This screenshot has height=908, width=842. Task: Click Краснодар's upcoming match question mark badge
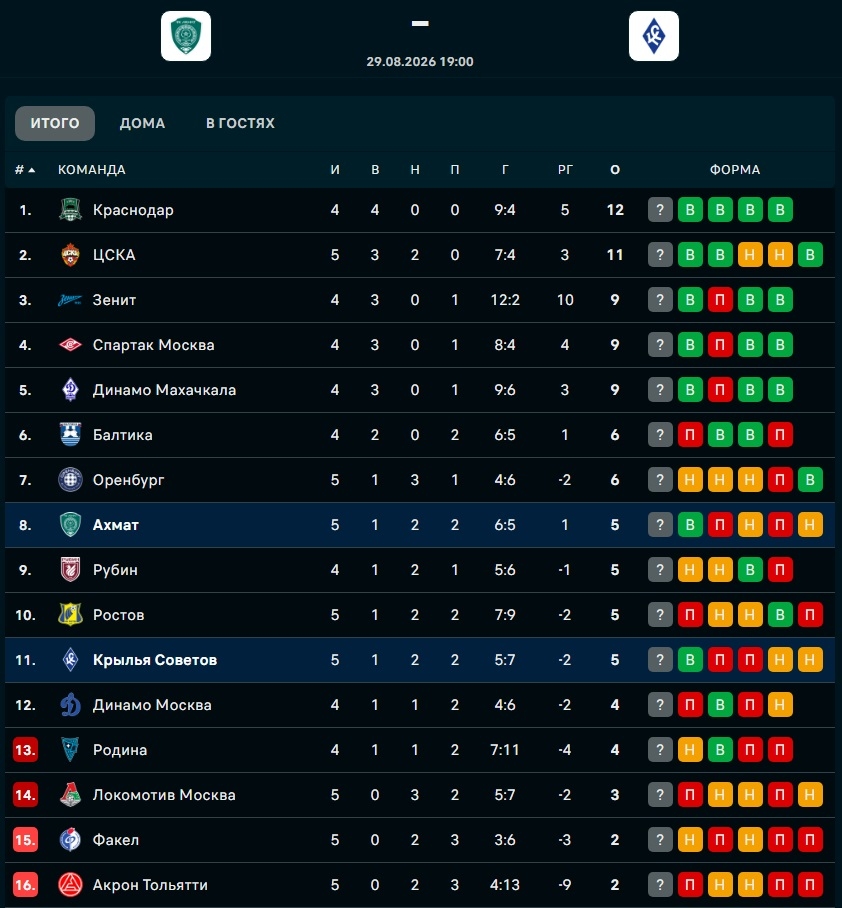tap(660, 210)
